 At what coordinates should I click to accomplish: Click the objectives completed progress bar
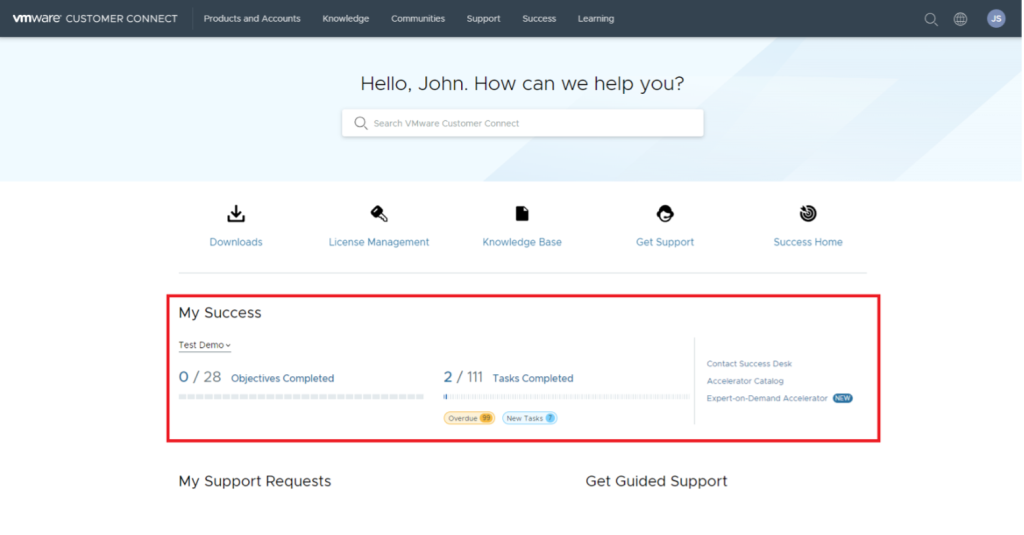[301, 397]
